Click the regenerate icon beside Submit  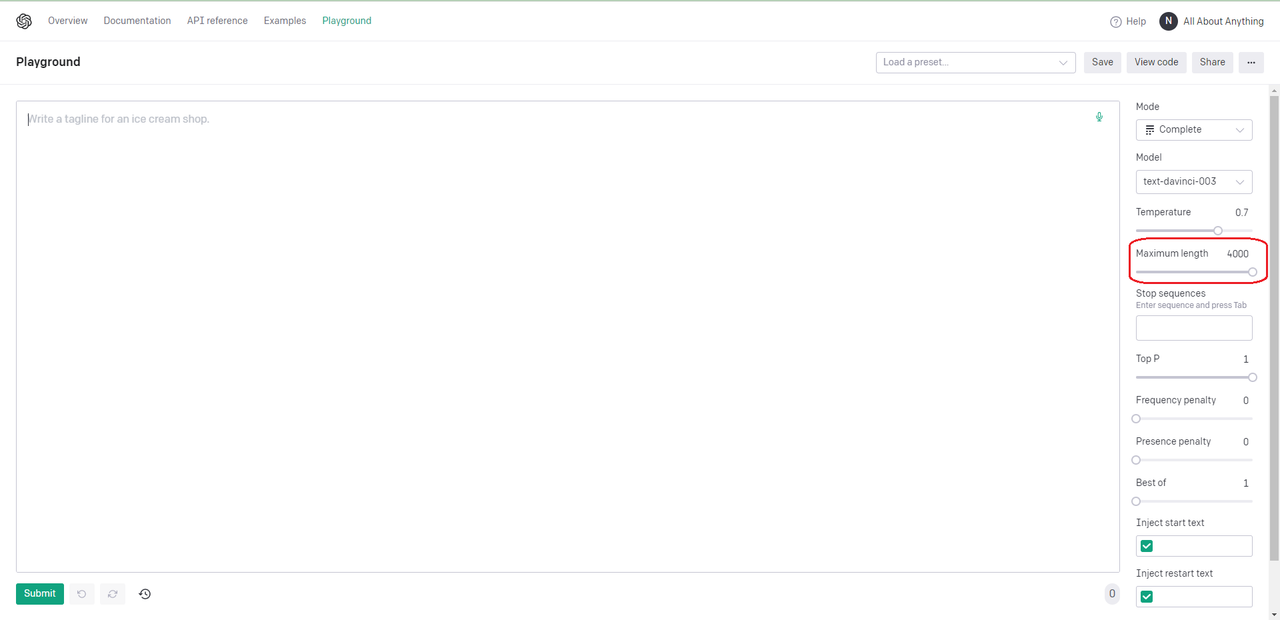click(x=113, y=594)
